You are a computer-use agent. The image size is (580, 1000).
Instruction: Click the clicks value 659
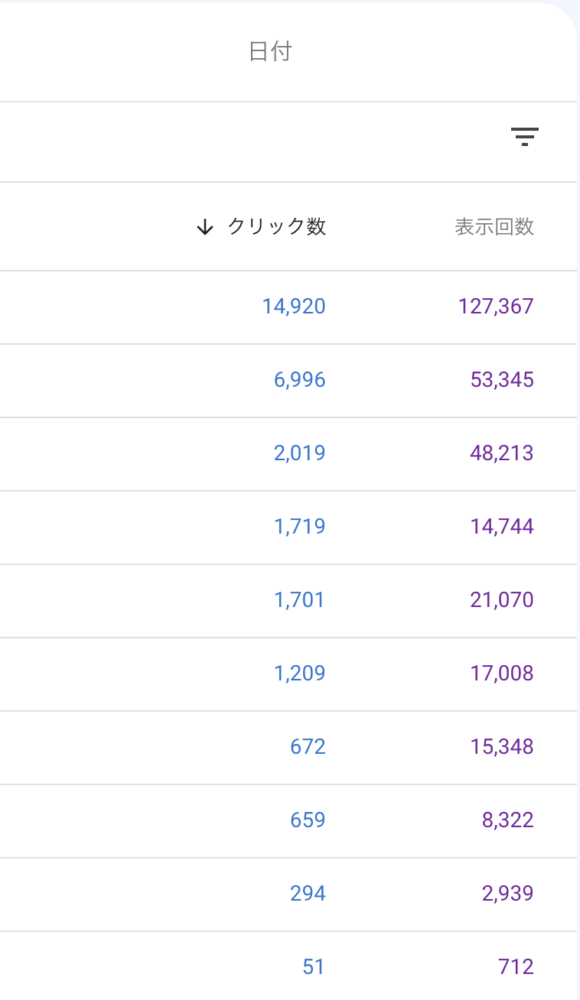(308, 820)
